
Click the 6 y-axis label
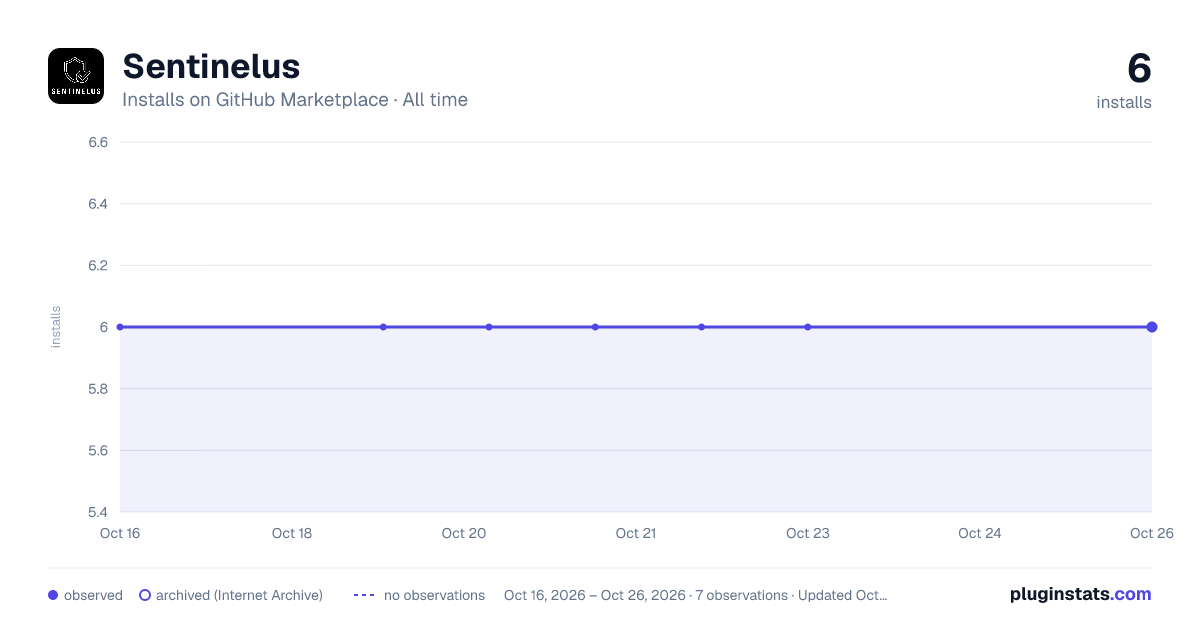click(x=103, y=327)
